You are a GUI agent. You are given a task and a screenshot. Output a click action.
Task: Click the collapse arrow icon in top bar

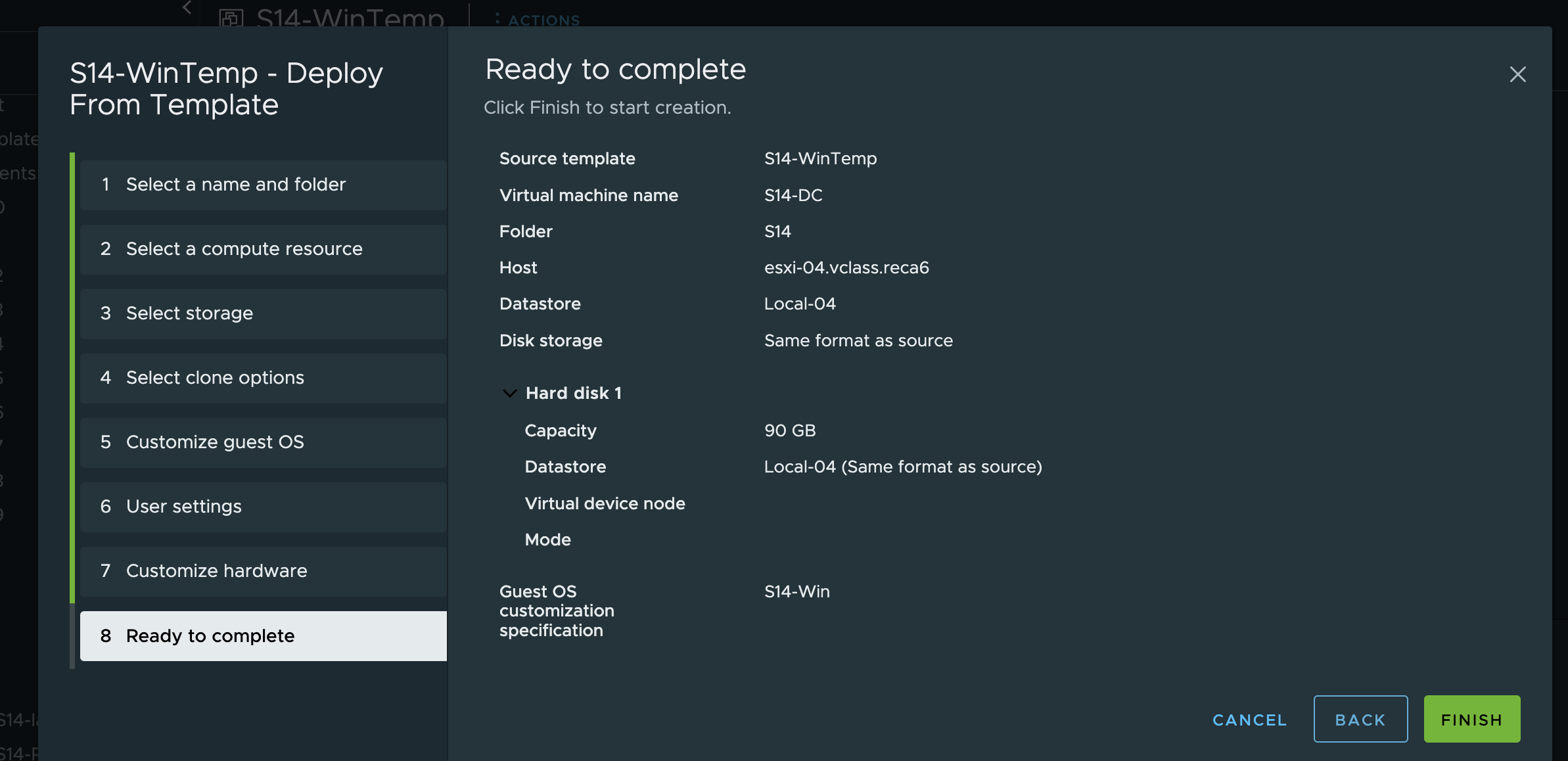[x=187, y=8]
